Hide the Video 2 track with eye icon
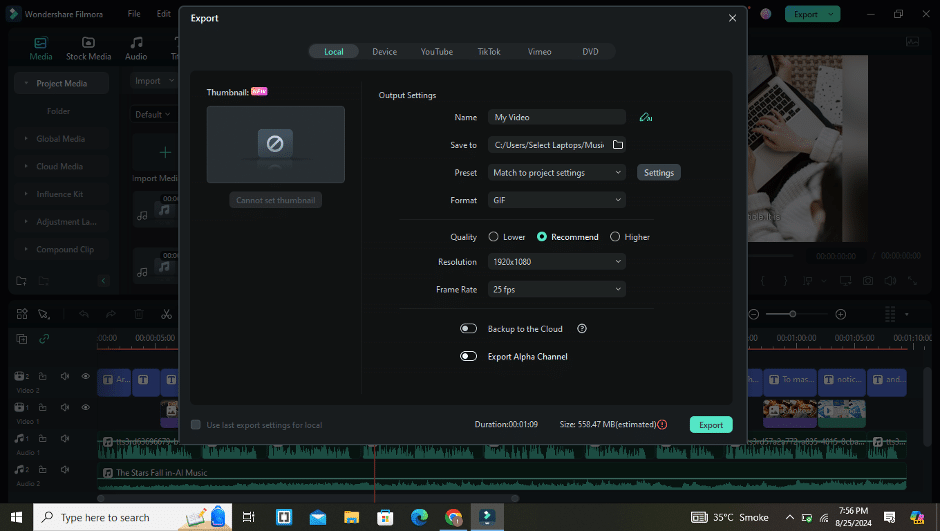941x531 pixels. pyautogui.click(x=86, y=376)
